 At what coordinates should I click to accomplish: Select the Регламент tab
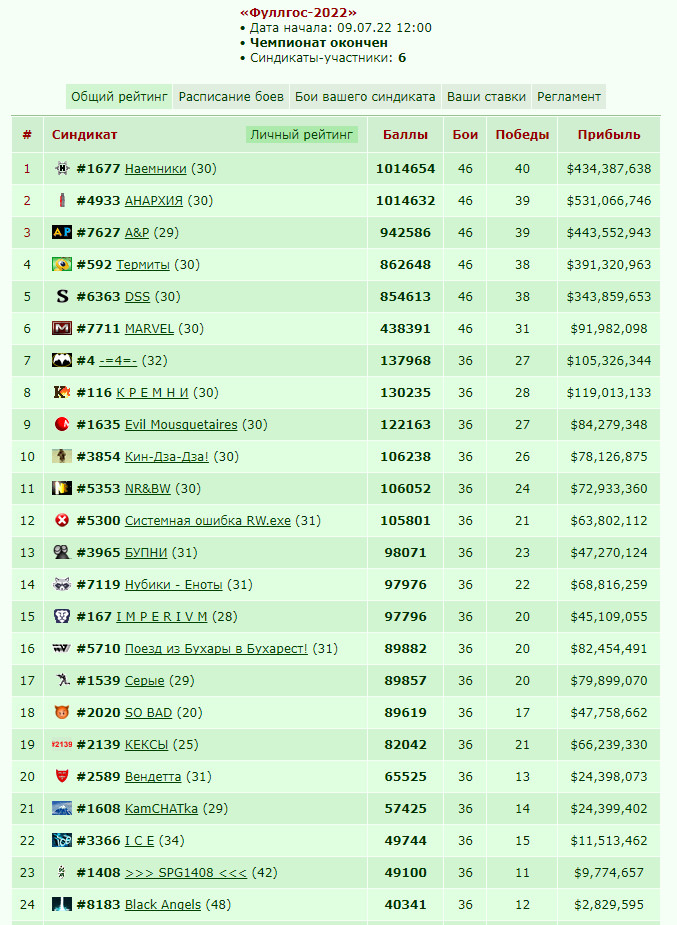click(x=569, y=97)
